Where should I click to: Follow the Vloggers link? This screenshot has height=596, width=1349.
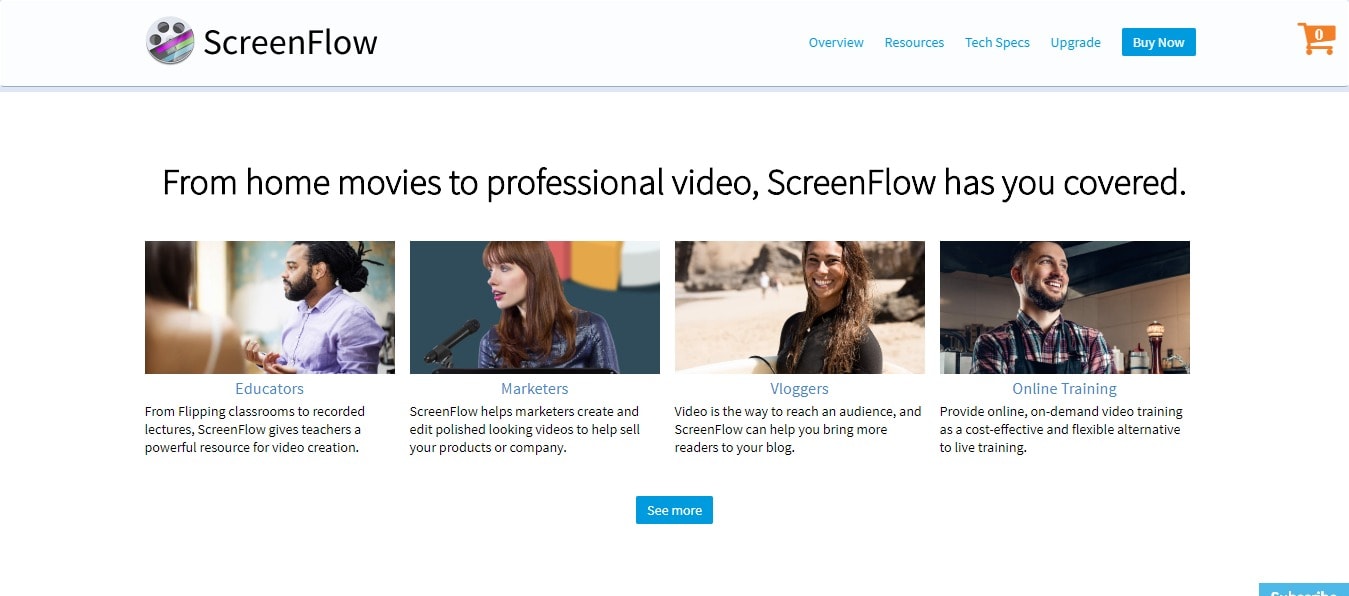(799, 389)
